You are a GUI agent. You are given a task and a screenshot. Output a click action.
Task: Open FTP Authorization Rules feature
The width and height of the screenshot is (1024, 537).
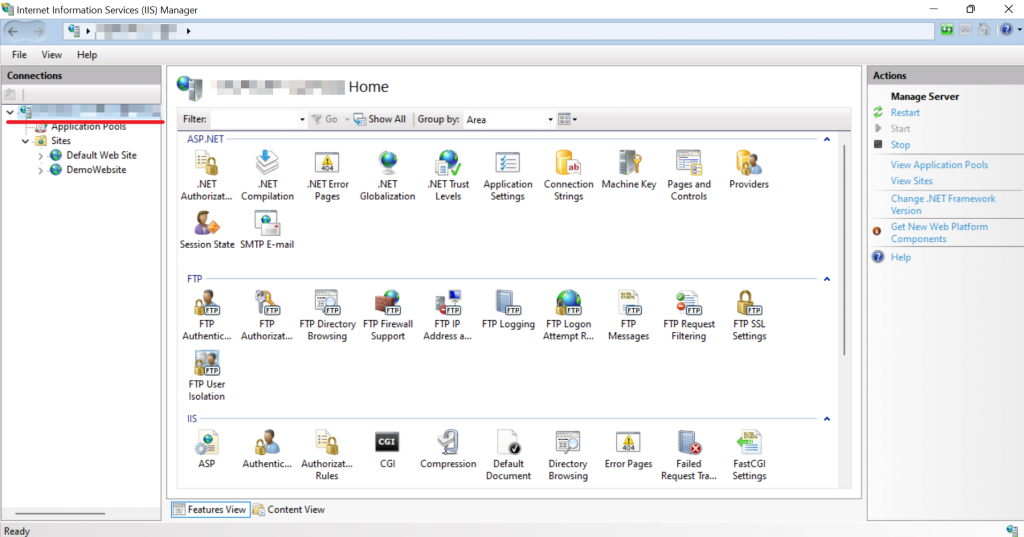click(267, 316)
